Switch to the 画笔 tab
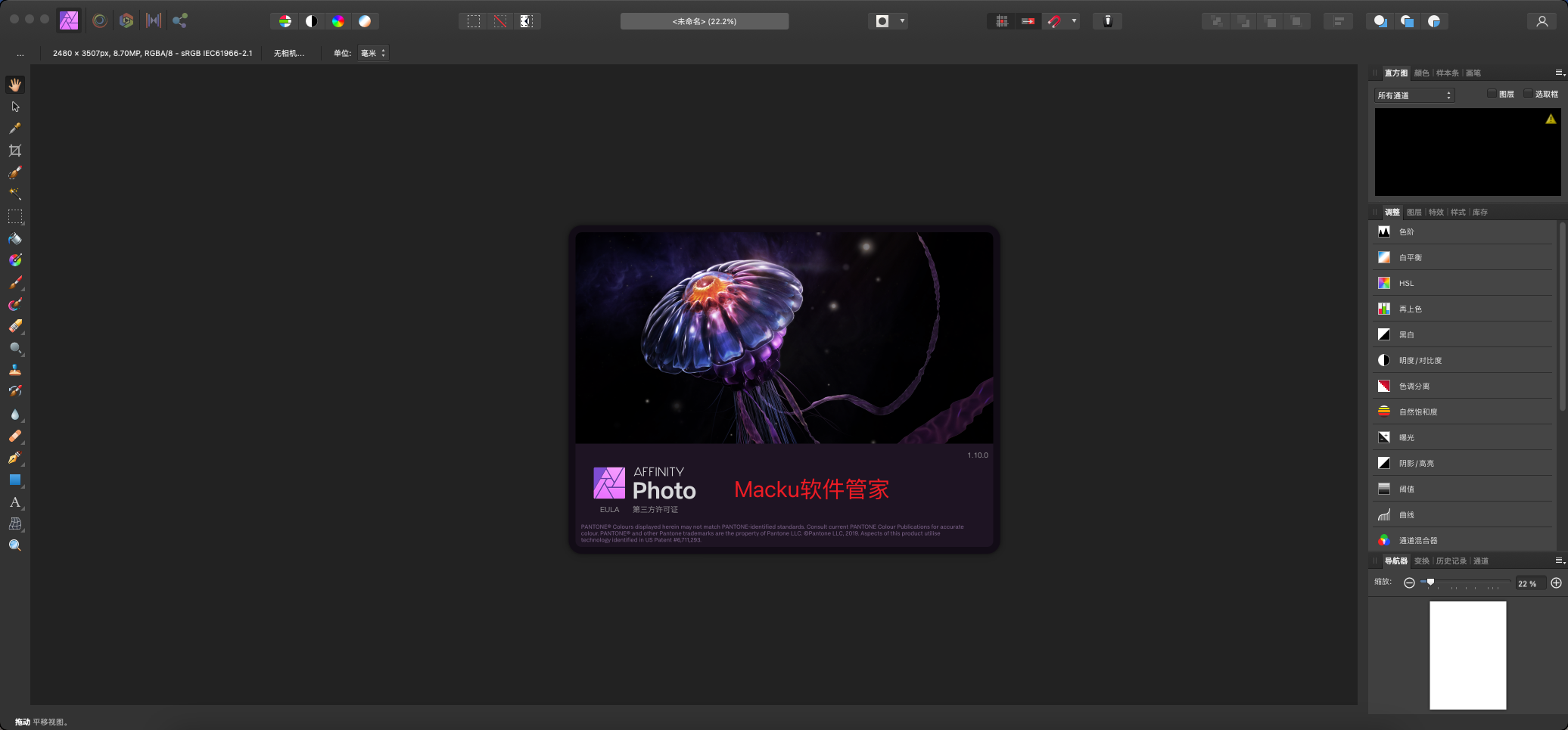The height and width of the screenshot is (730, 1568). click(1473, 73)
